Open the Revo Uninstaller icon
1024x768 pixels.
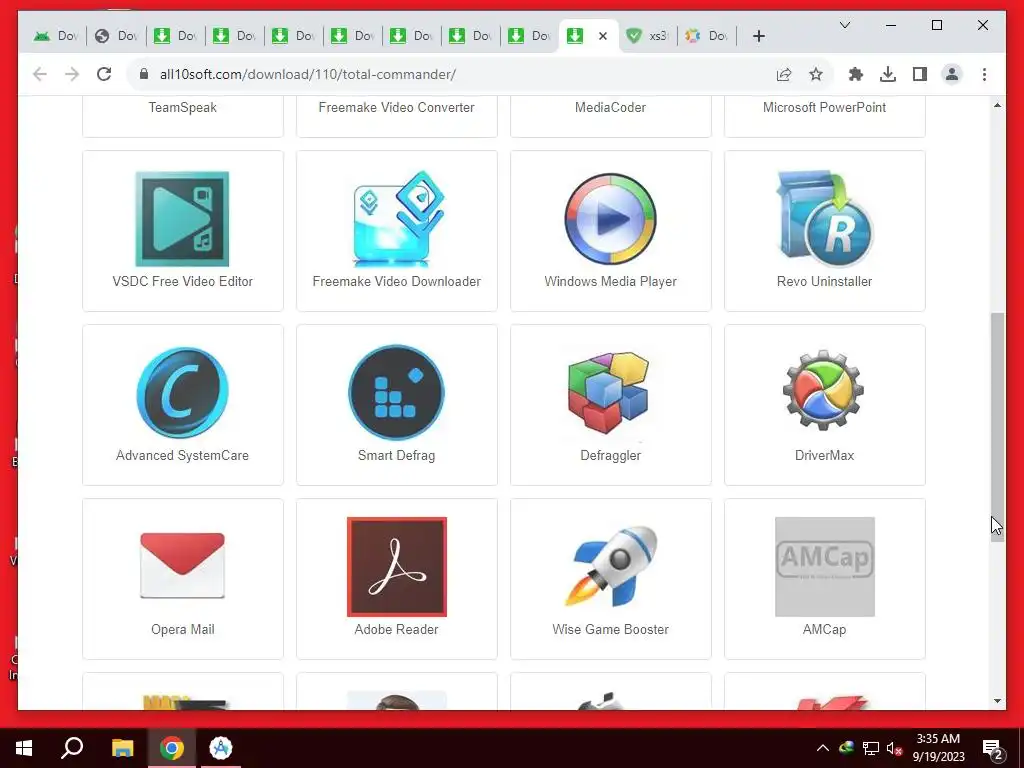[x=824, y=219]
